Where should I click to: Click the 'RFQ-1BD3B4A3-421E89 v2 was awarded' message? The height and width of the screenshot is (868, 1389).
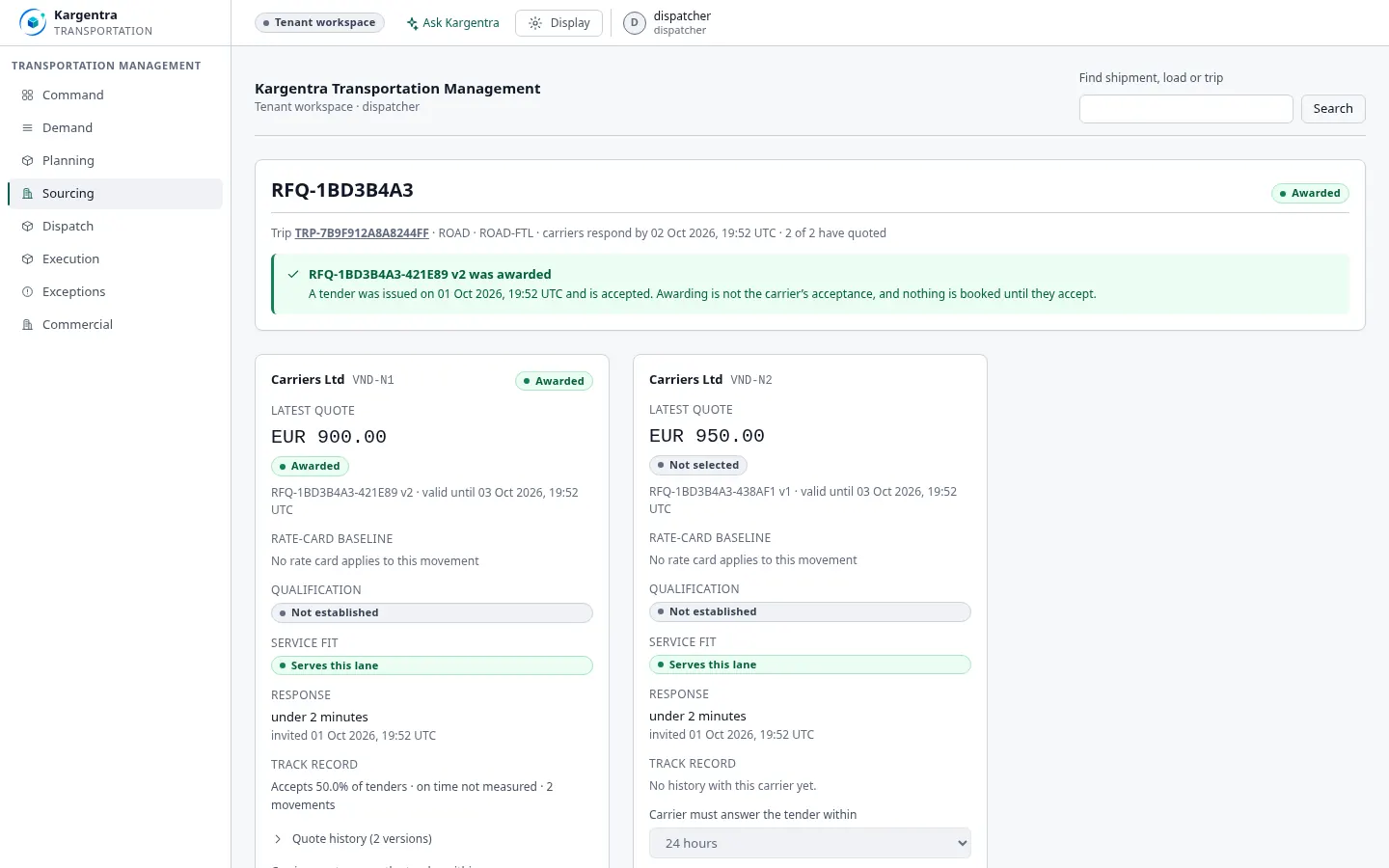point(430,275)
